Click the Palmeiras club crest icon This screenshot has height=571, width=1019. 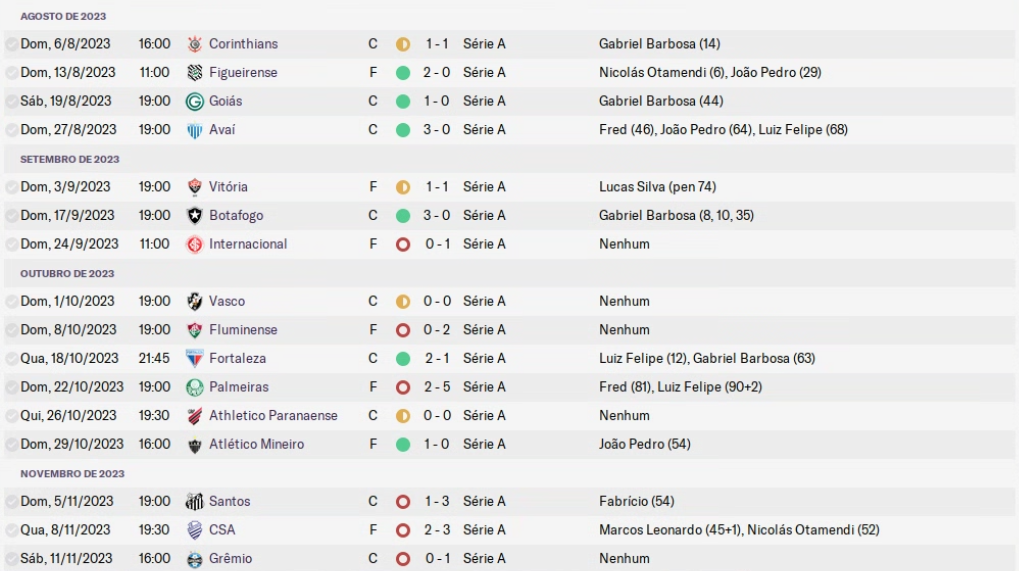point(194,387)
